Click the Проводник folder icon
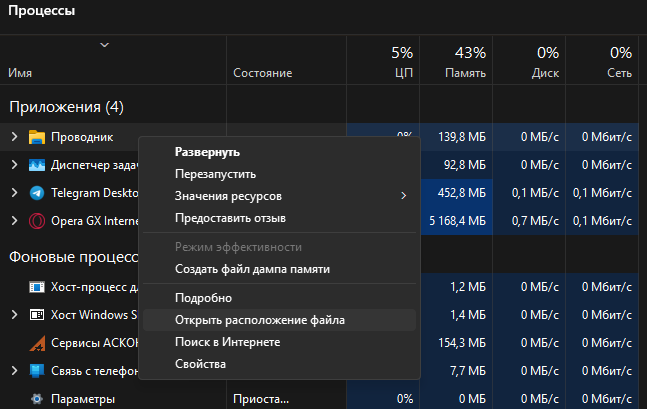This screenshot has width=647, height=409. point(37,137)
